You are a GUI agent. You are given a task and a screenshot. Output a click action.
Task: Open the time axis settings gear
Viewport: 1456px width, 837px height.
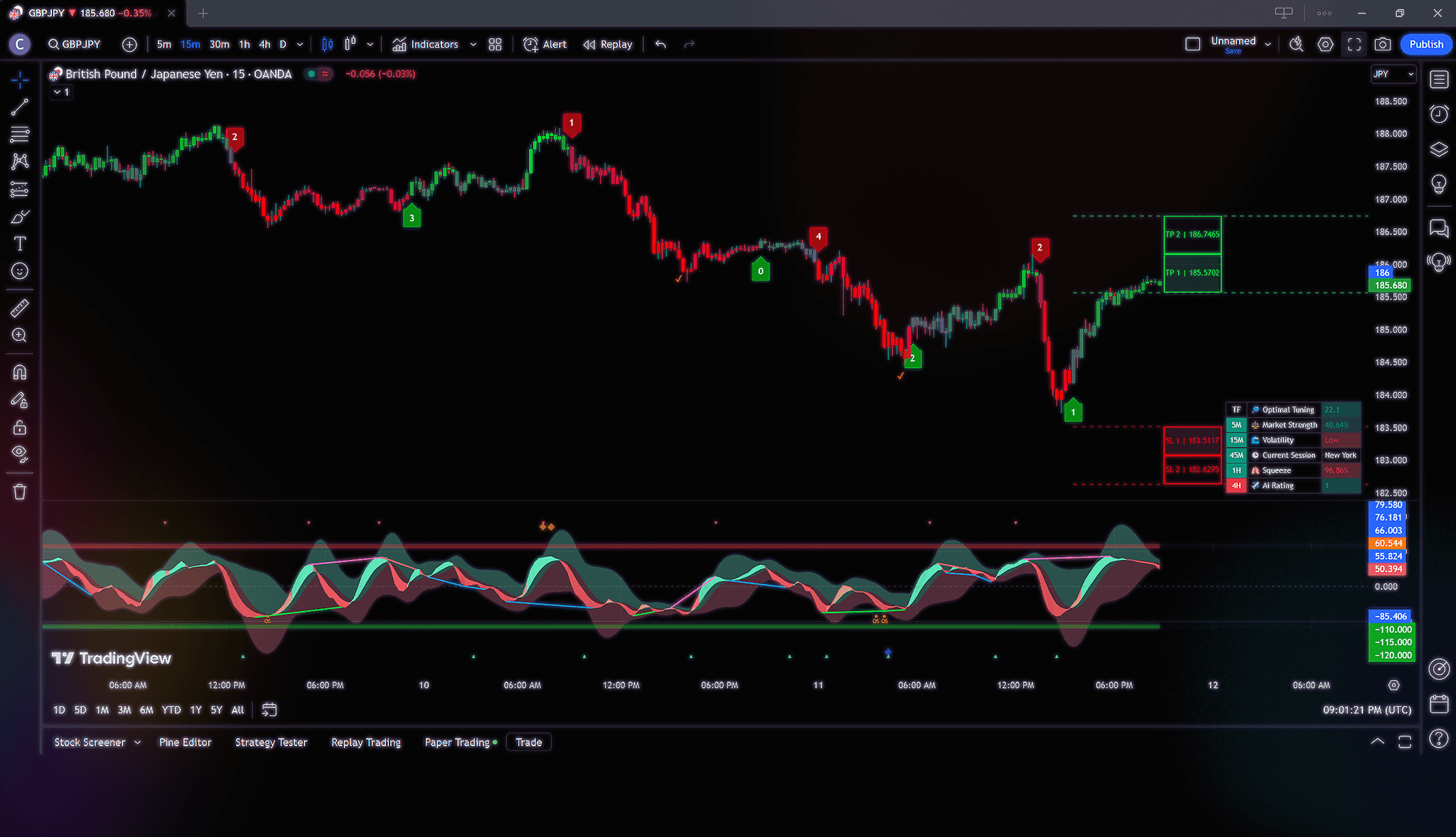pyautogui.click(x=1394, y=686)
